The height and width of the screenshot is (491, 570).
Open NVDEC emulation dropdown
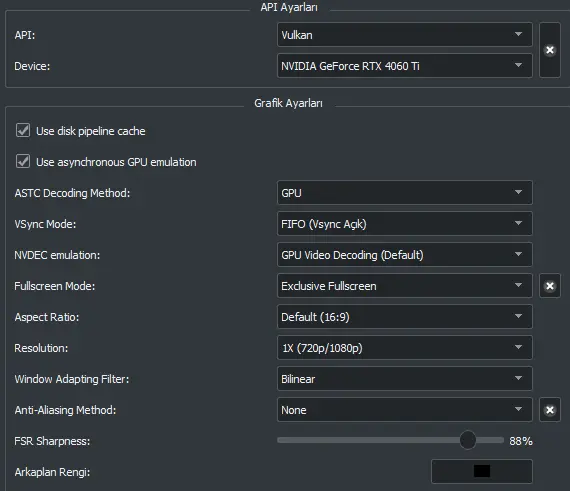[405, 255]
